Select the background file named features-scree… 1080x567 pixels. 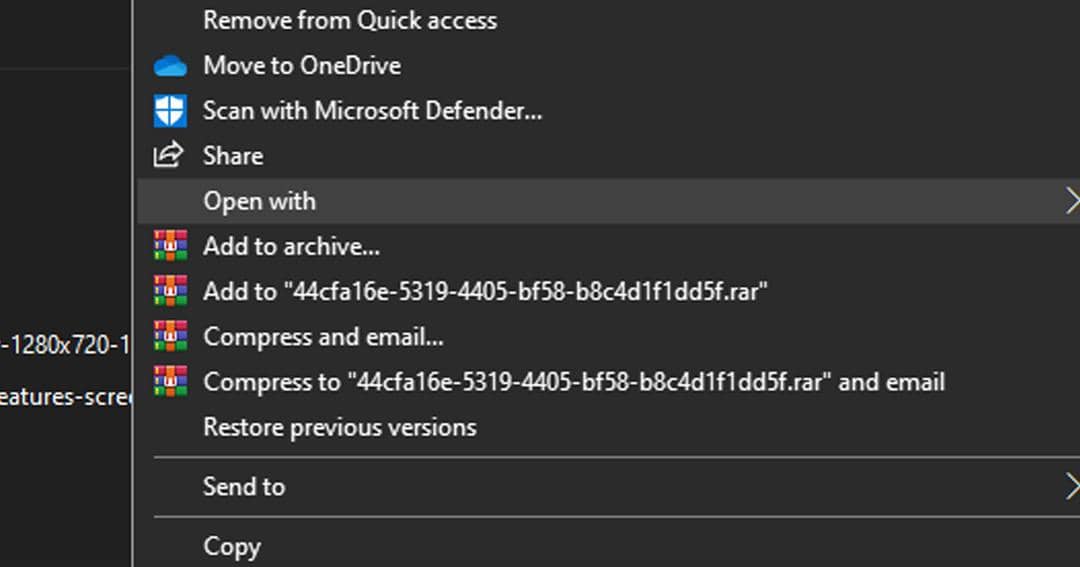click(65, 398)
